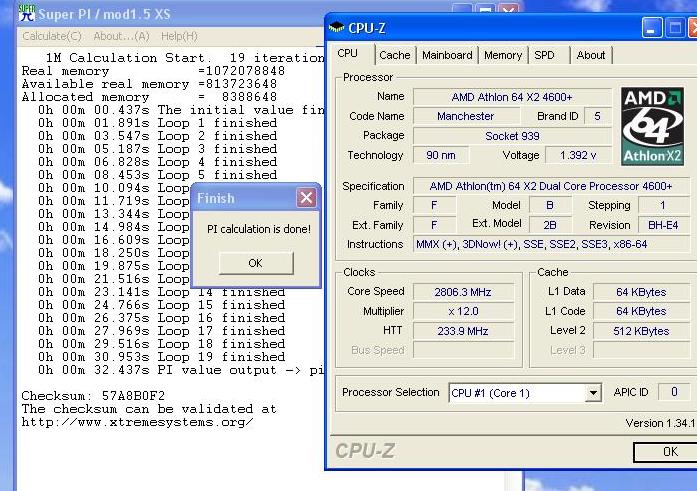Screen dimensions: 697x491
Task: Click the Instructions field MMX, 3DNow!, SSE
Action: (551, 244)
